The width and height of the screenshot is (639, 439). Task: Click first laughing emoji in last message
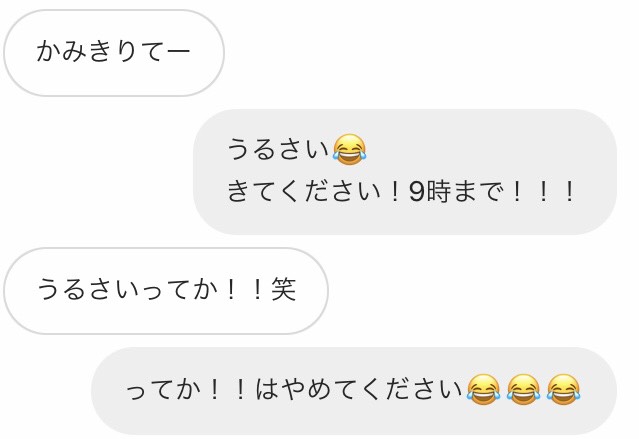click(483, 389)
